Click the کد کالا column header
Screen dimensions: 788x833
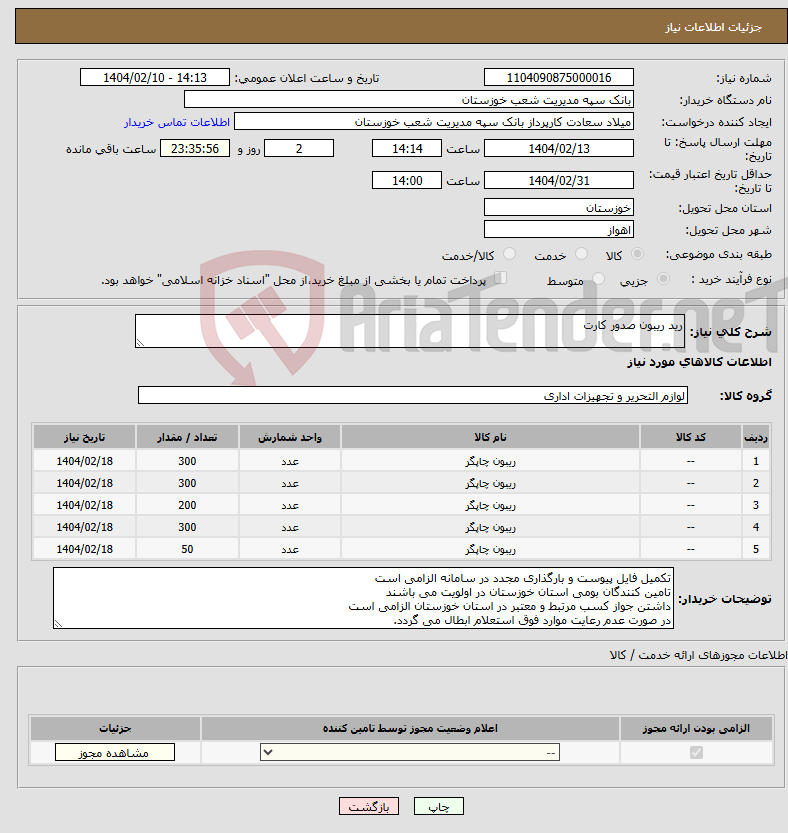pos(691,437)
